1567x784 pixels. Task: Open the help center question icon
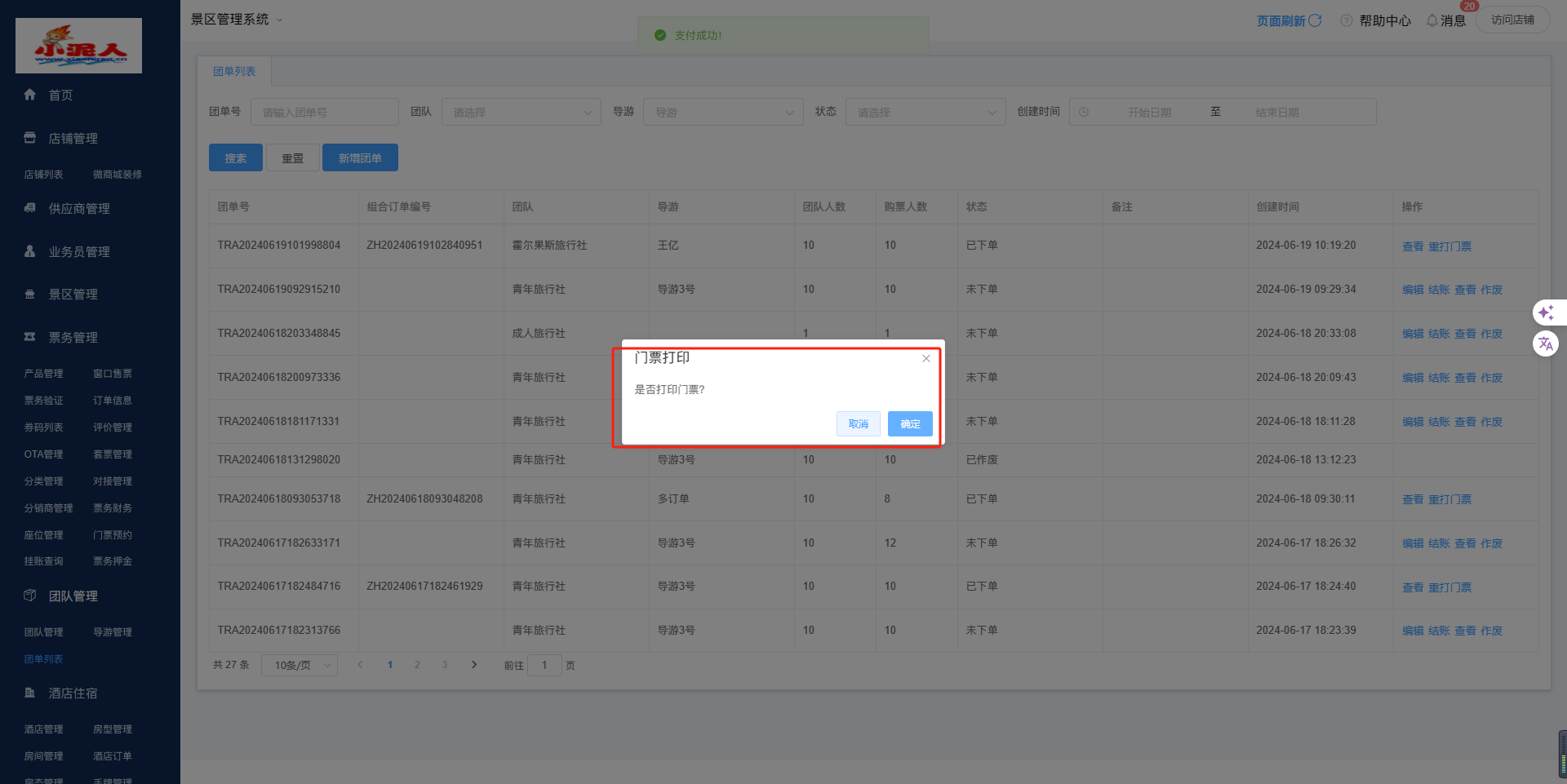coord(1347,20)
